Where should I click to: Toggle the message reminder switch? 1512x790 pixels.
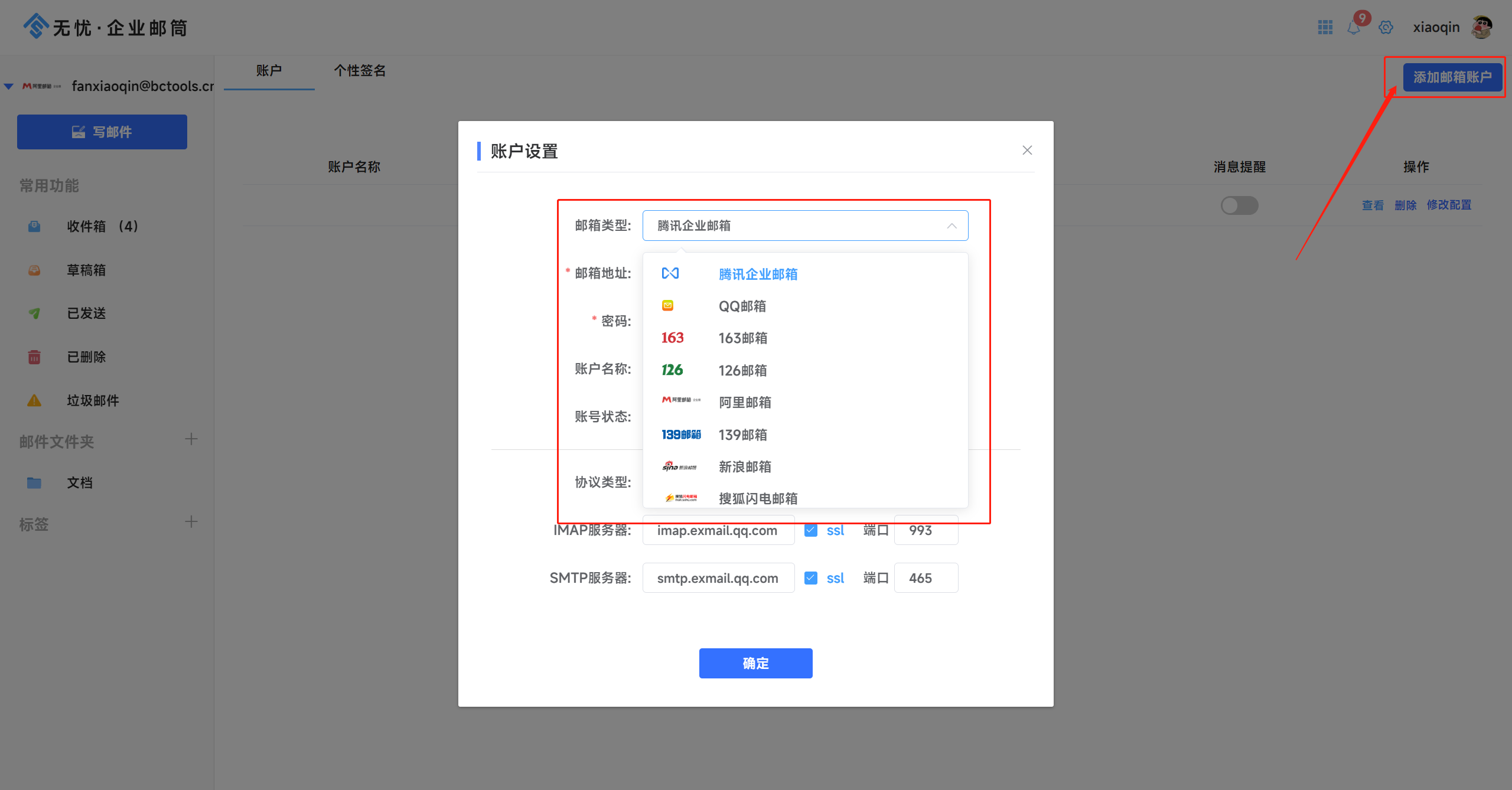coord(1239,205)
